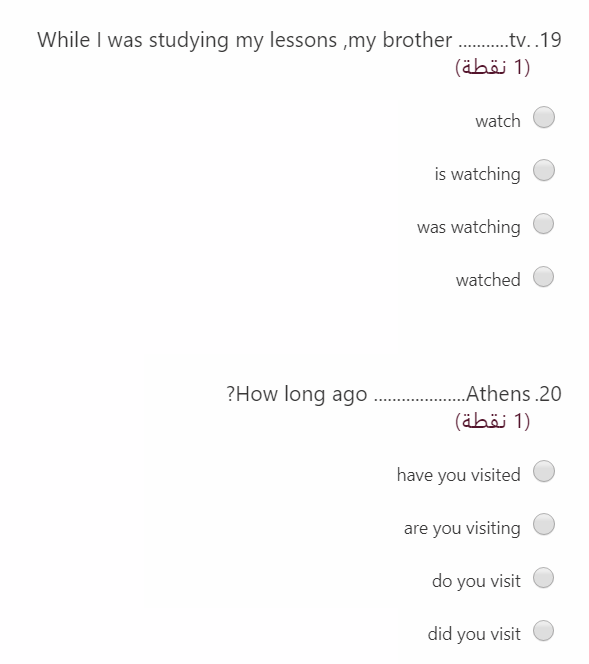Click the 'watched' answer label text
Screen dimensions: 589x664
pos(488,280)
